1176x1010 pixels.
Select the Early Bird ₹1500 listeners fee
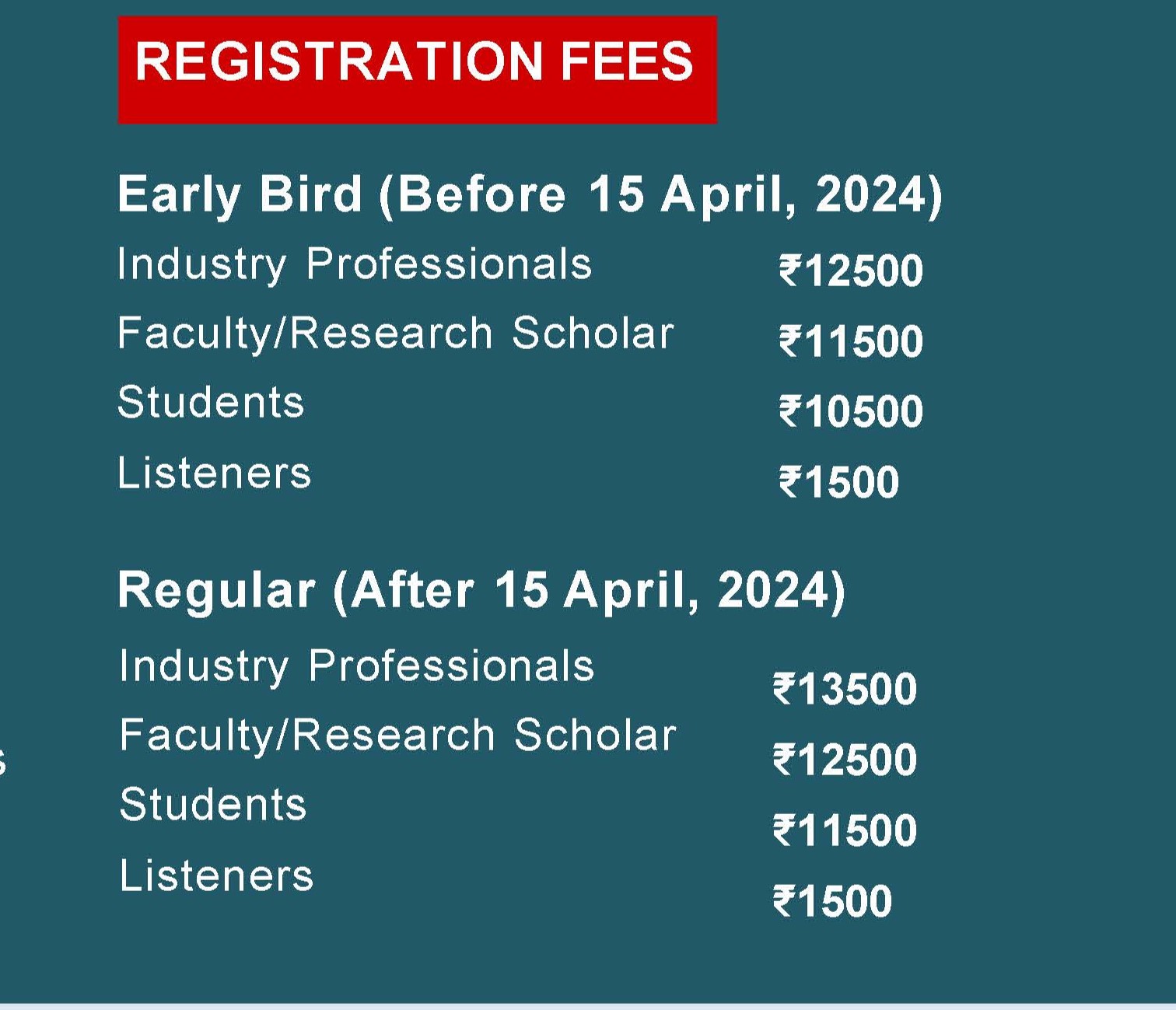click(x=839, y=482)
